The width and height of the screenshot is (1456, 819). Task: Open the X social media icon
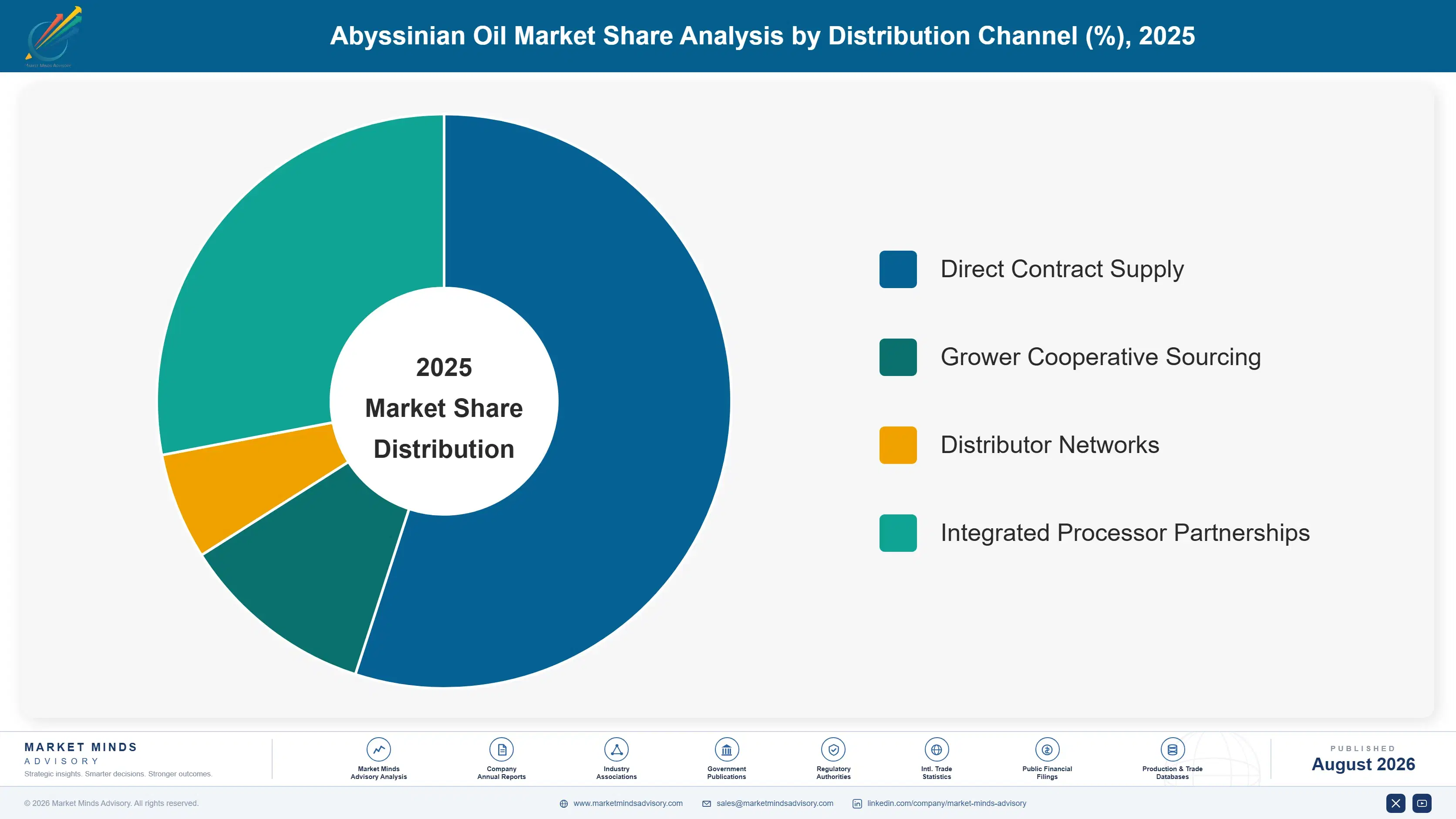[x=1395, y=803]
